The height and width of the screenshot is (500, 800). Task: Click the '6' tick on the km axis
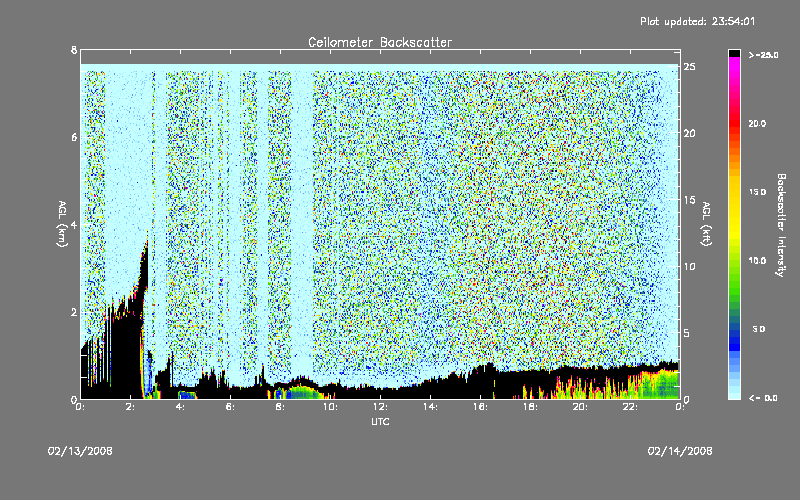(x=74, y=137)
